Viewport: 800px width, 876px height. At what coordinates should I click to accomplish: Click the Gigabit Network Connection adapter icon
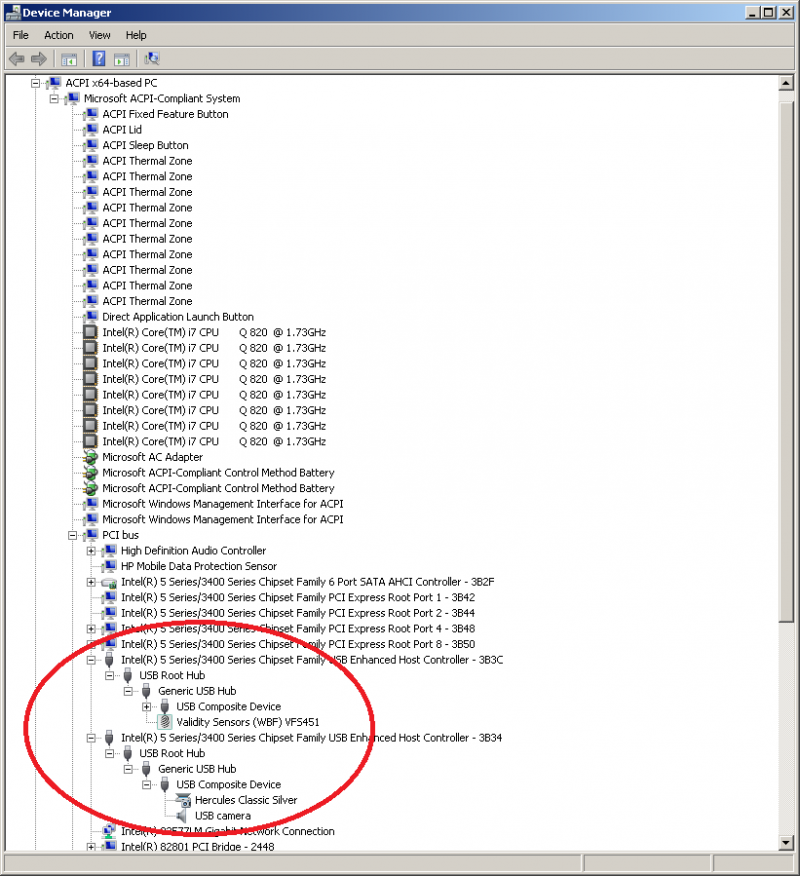[109, 831]
